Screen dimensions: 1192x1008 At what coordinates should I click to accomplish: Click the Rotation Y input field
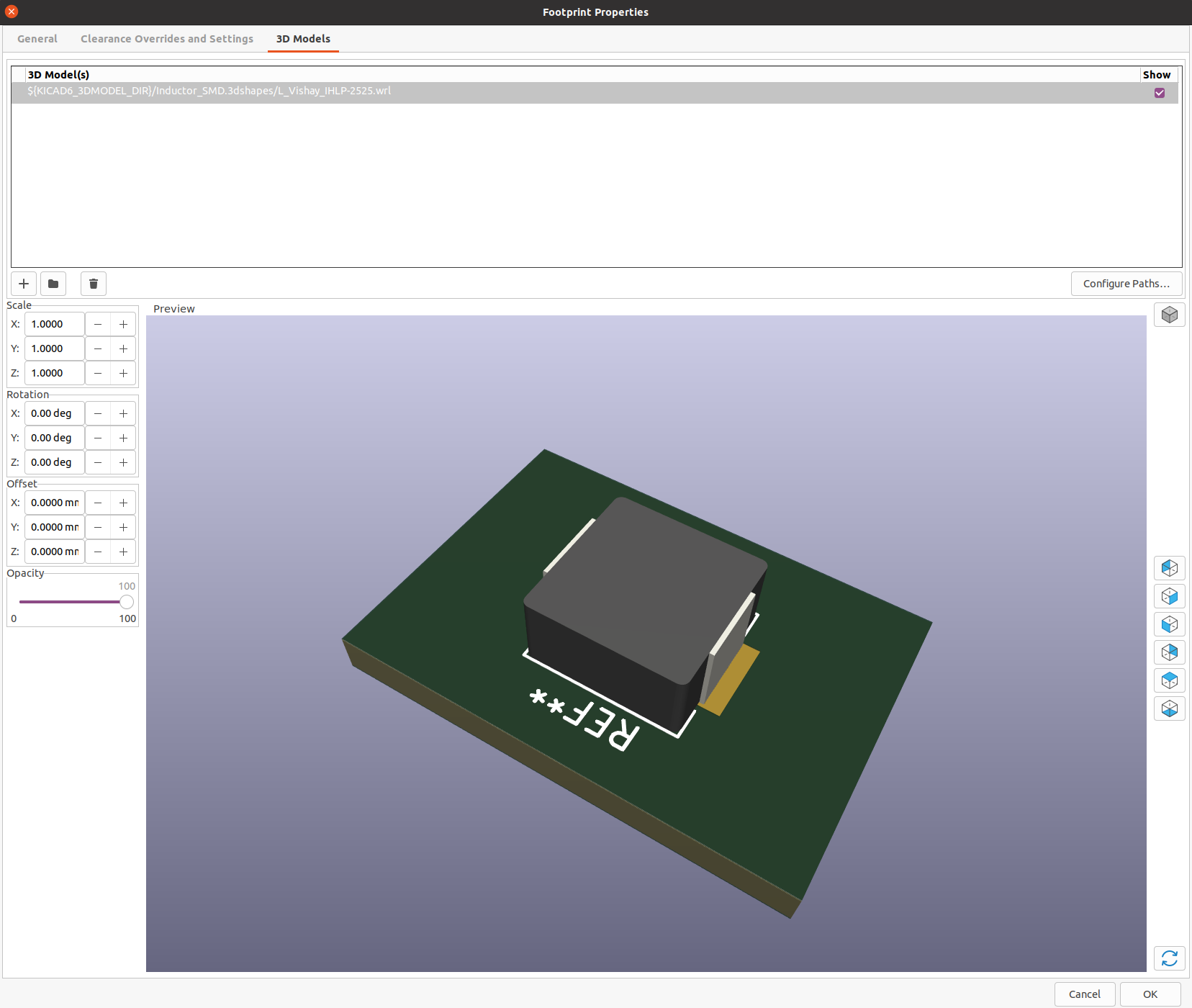[55, 438]
